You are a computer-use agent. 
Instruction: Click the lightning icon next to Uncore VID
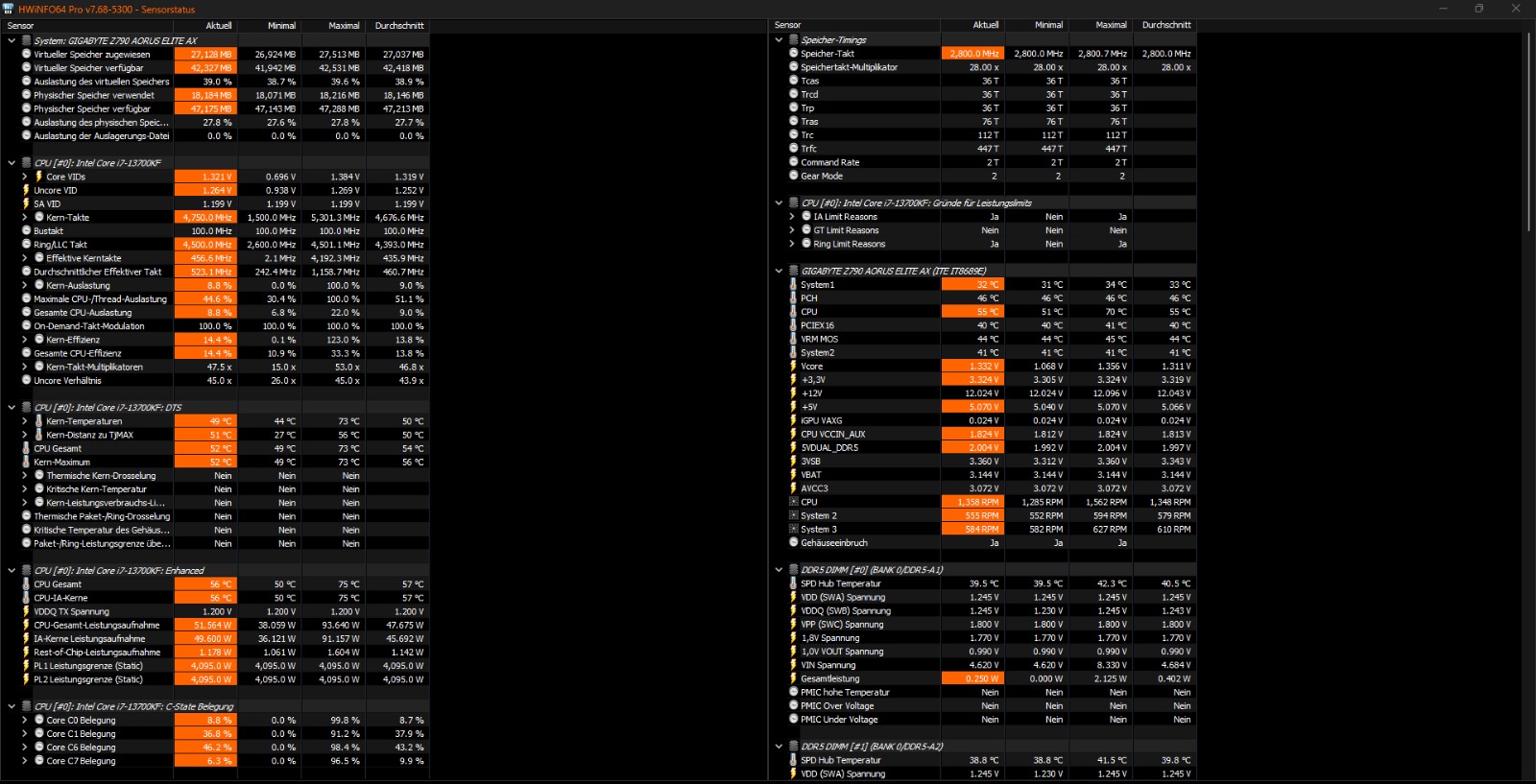click(26, 190)
